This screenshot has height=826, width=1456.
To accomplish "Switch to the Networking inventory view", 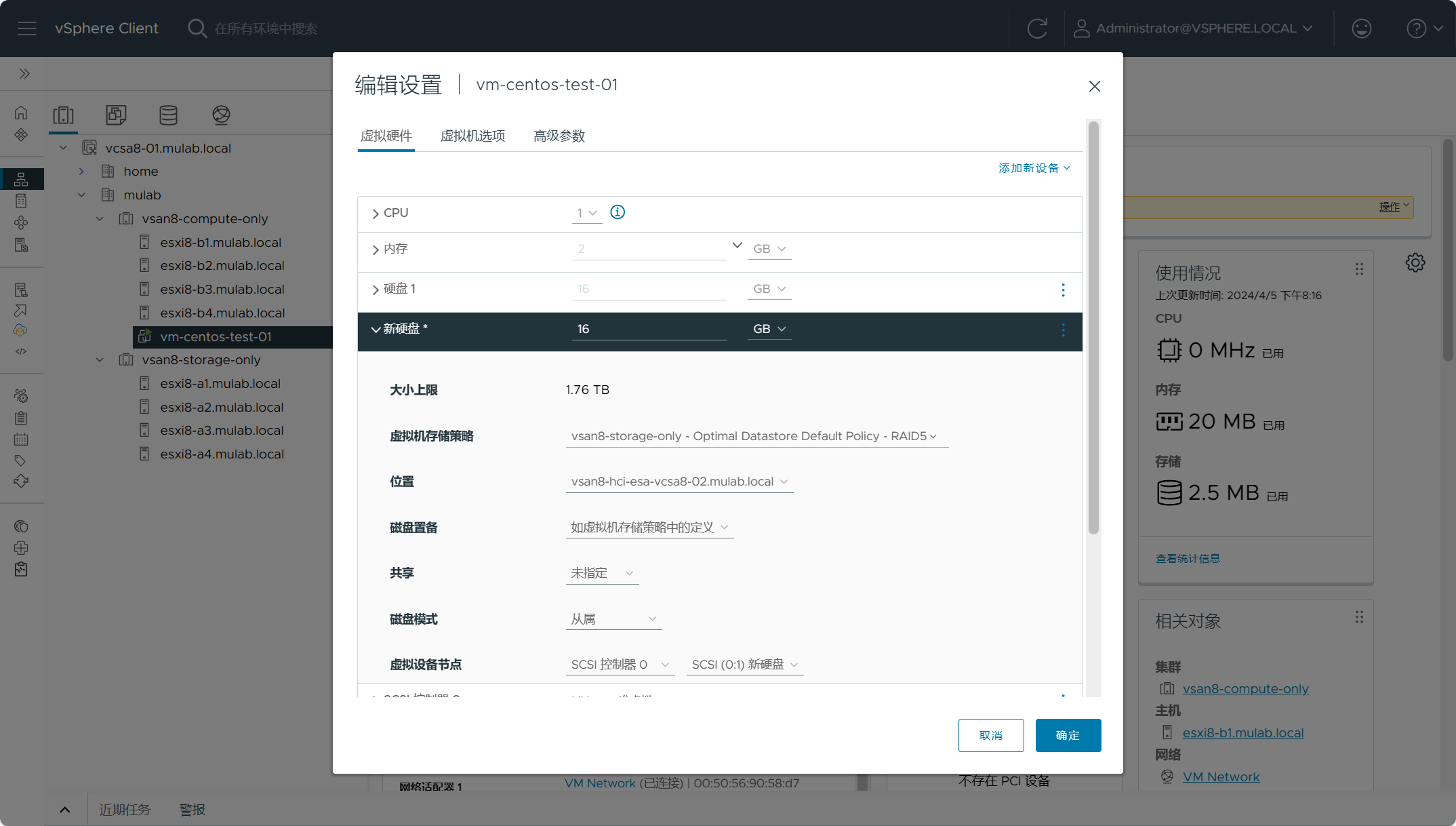I will 221,115.
